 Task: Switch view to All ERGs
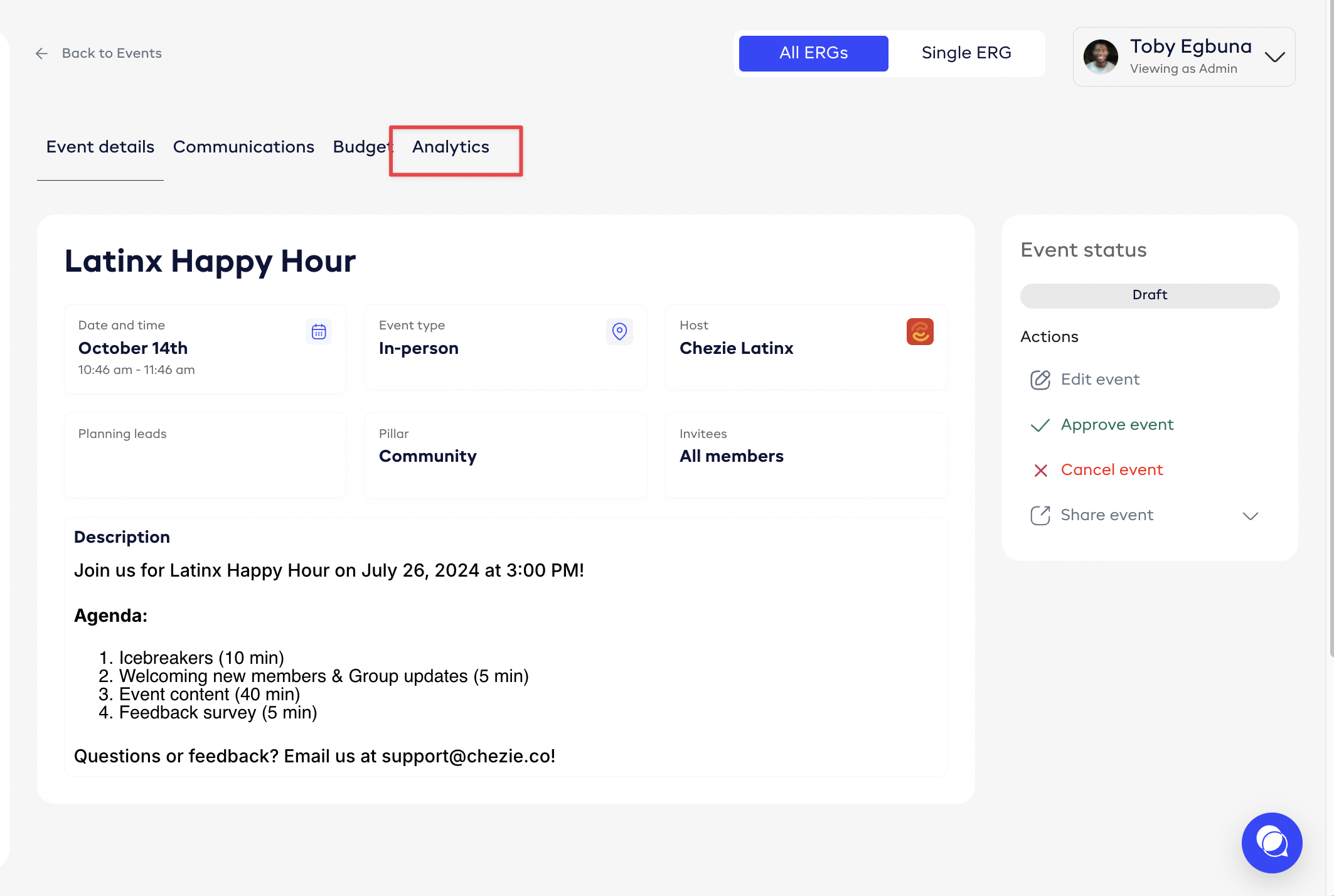tap(813, 53)
